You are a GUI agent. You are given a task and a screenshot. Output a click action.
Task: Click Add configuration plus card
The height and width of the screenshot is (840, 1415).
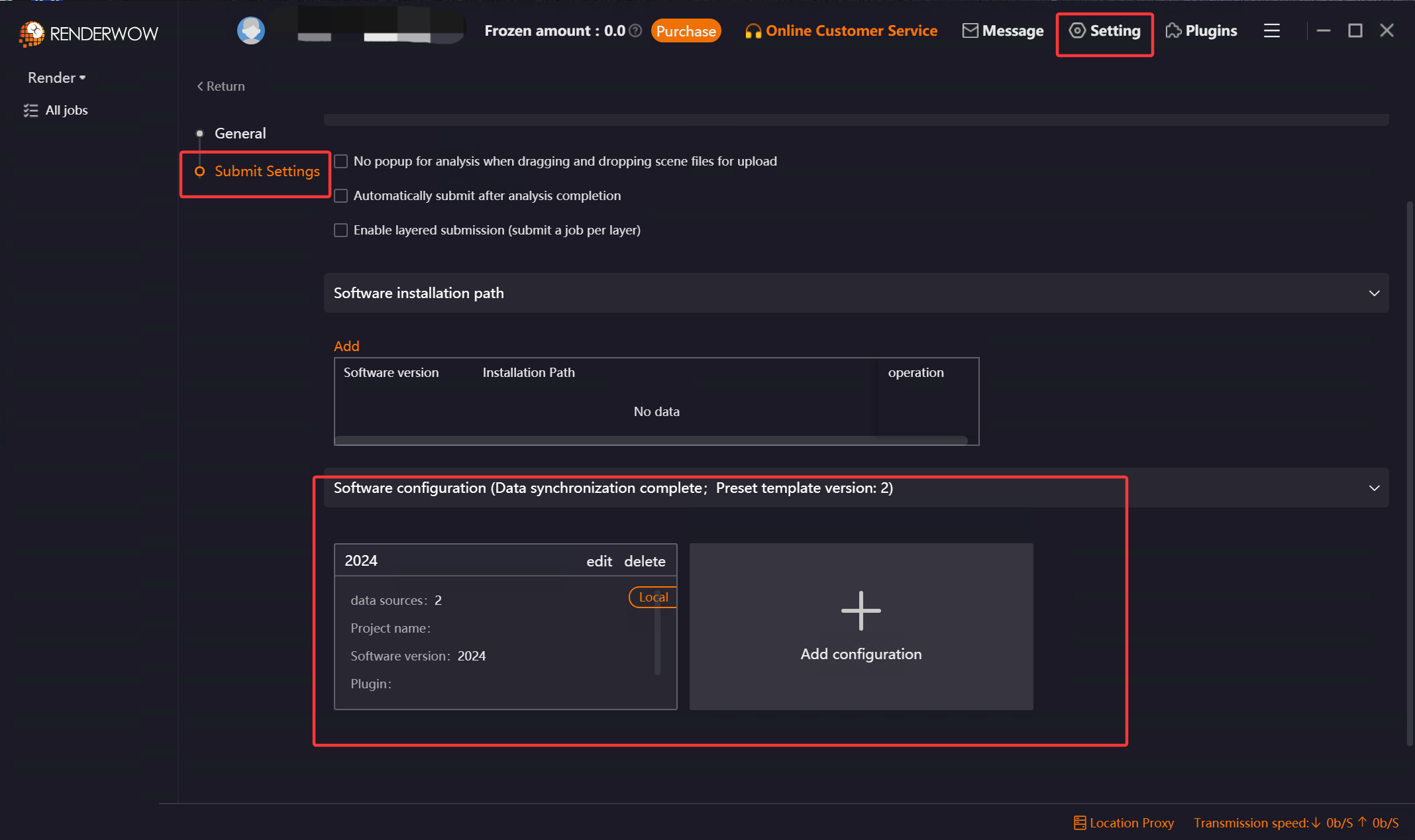[861, 627]
